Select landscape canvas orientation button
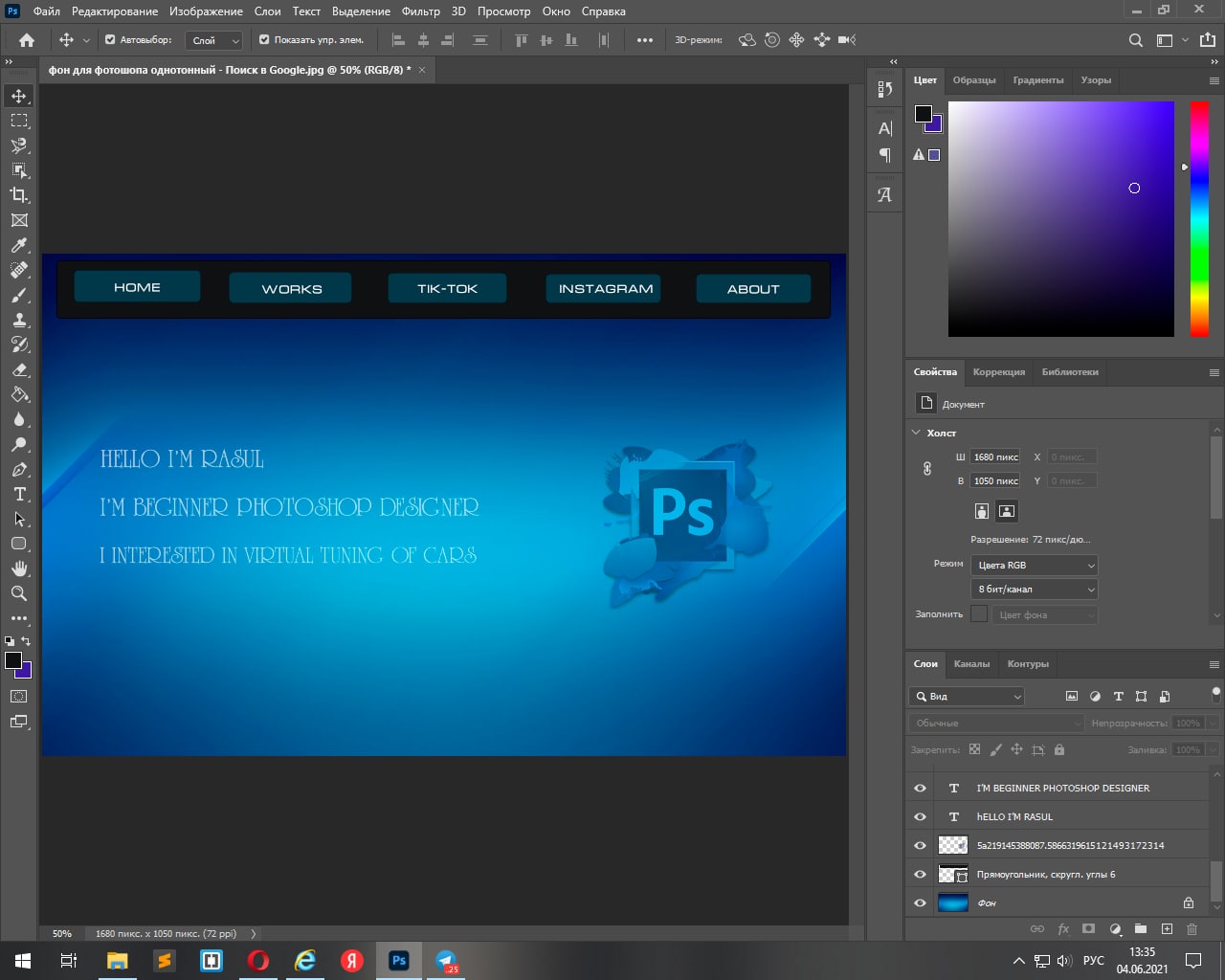Viewport: 1225px width, 980px height. coord(1007,511)
